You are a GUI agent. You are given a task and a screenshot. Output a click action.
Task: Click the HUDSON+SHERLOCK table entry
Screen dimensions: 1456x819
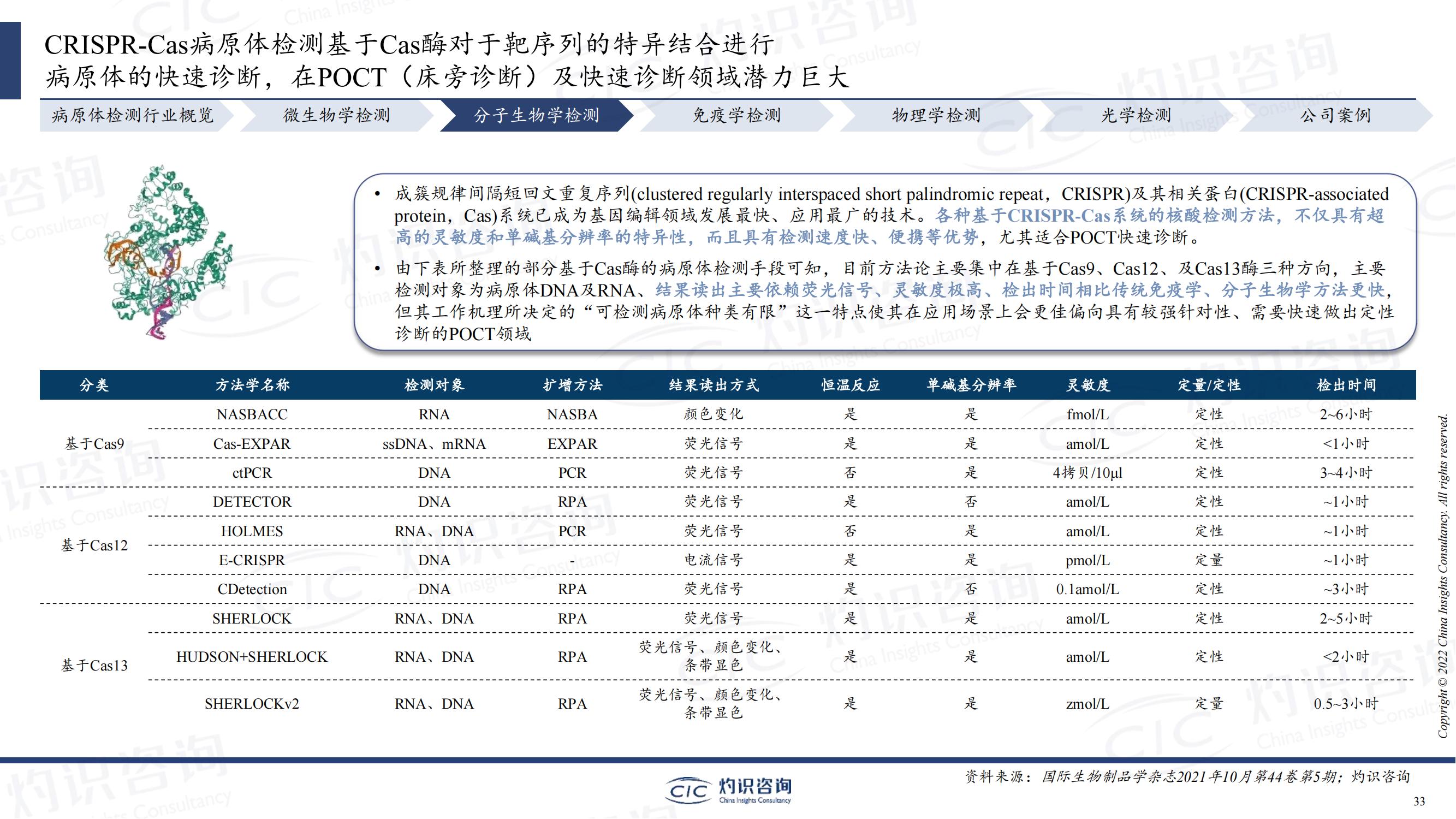252,657
